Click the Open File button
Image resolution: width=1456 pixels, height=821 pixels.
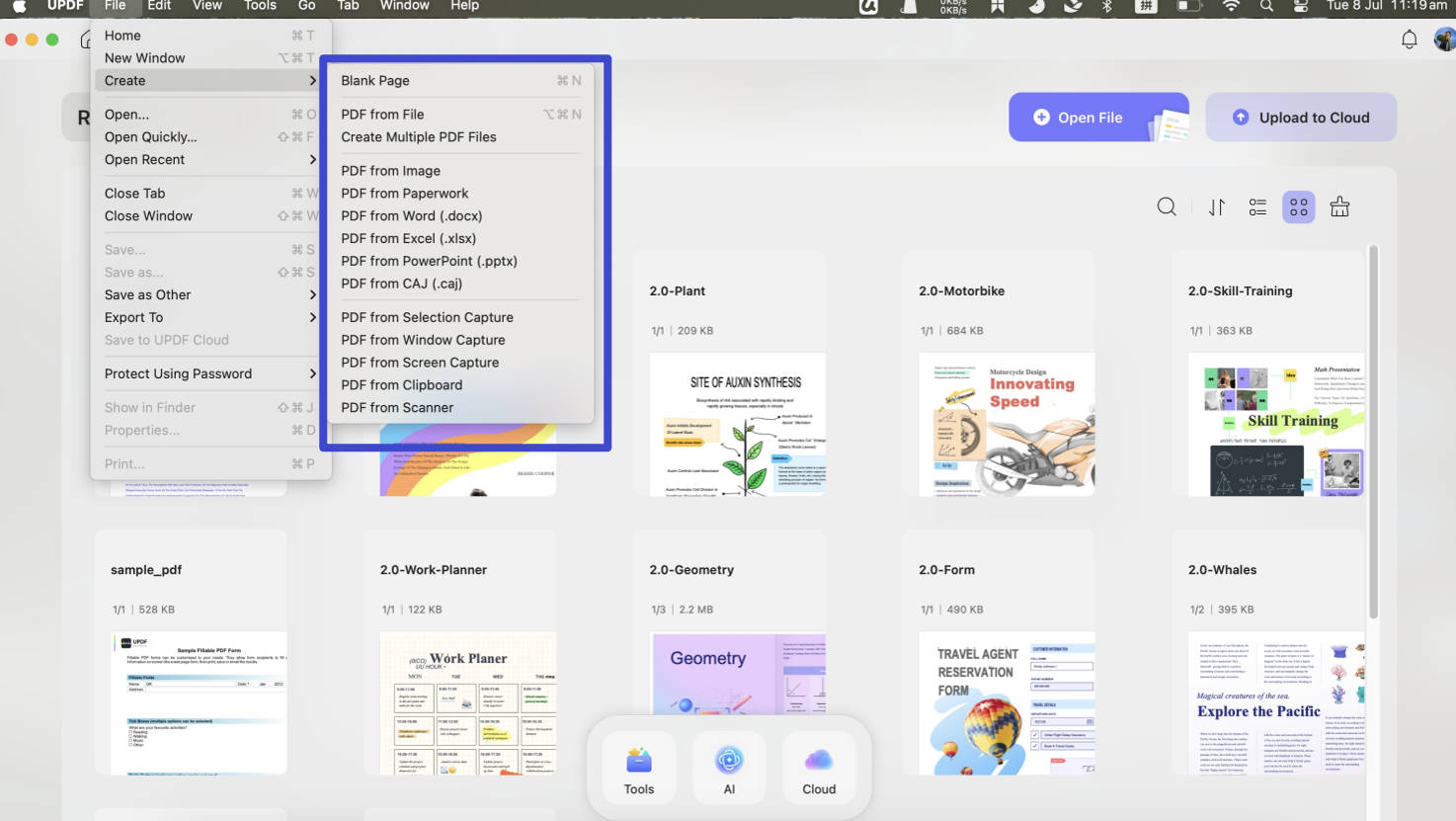(1098, 118)
